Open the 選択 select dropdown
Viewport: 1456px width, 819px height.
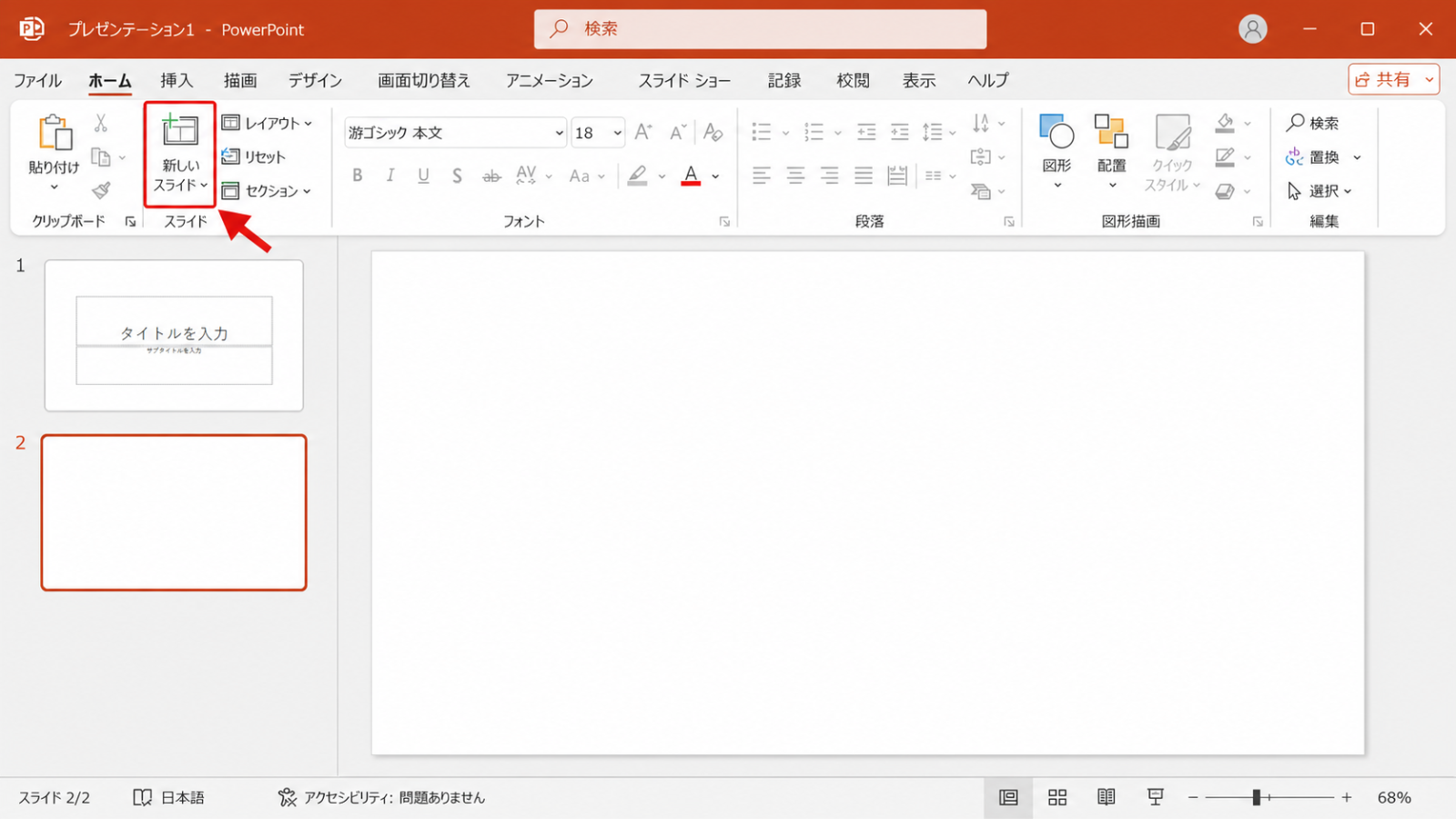pyautogui.click(x=1319, y=190)
